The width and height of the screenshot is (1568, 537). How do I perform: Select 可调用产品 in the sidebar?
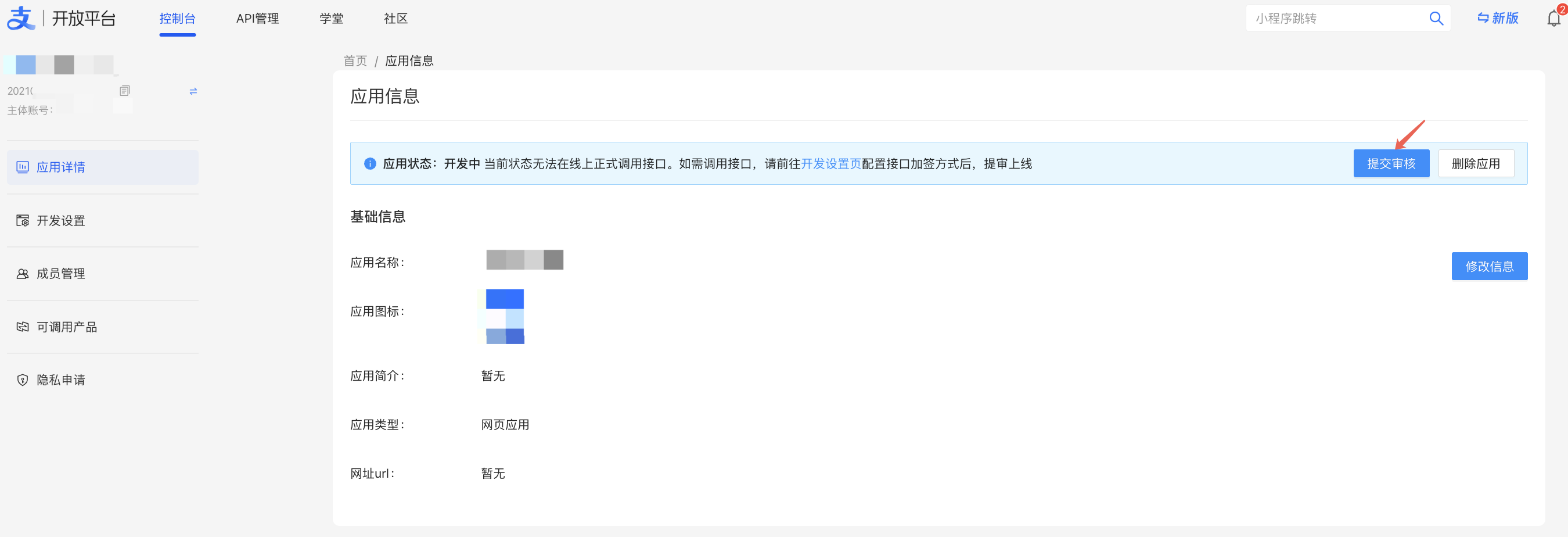click(102, 327)
